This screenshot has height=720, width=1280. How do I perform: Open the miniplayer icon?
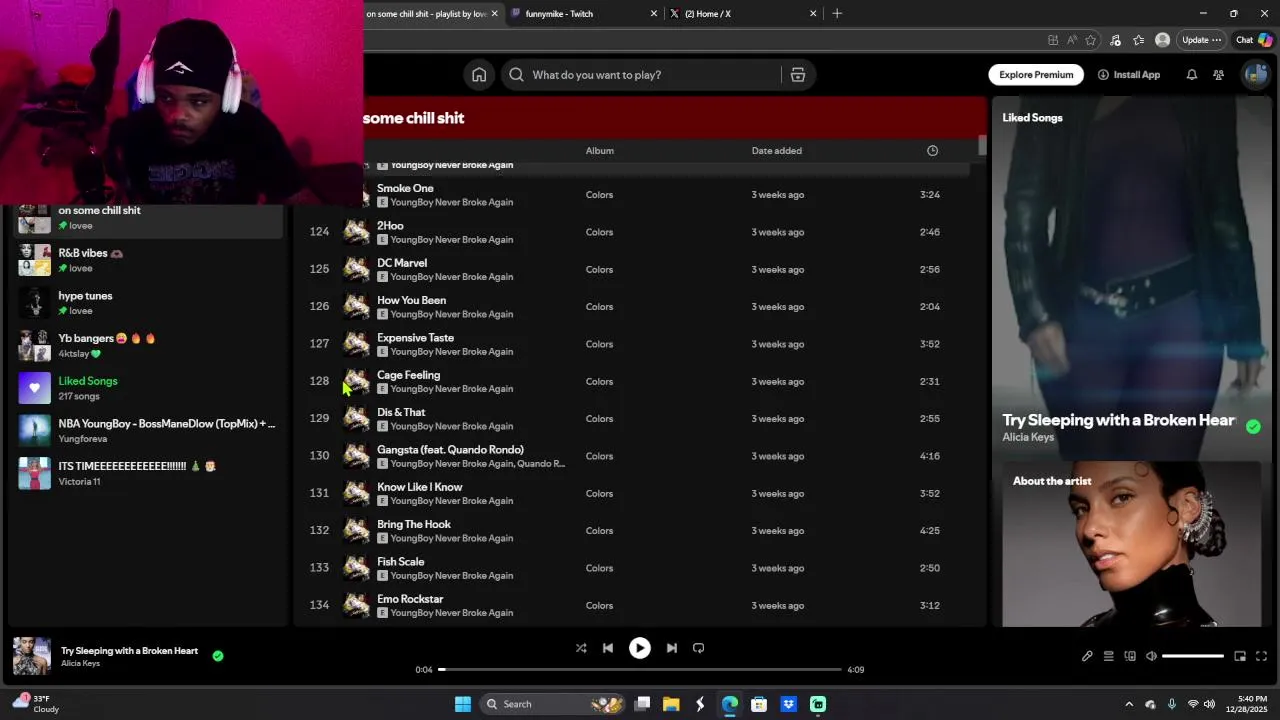[x=1240, y=656]
